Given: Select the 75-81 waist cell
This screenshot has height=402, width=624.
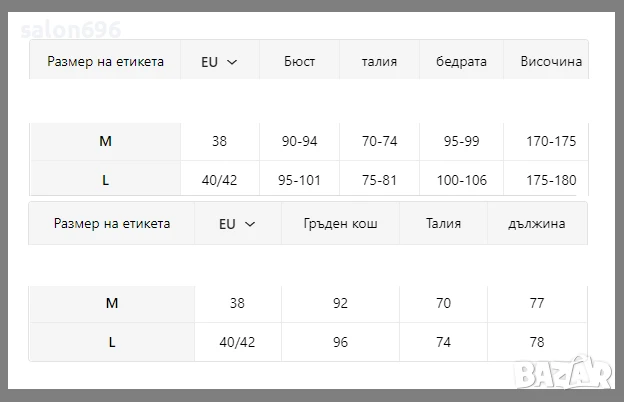Looking at the screenshot, I should coord(379,180).
